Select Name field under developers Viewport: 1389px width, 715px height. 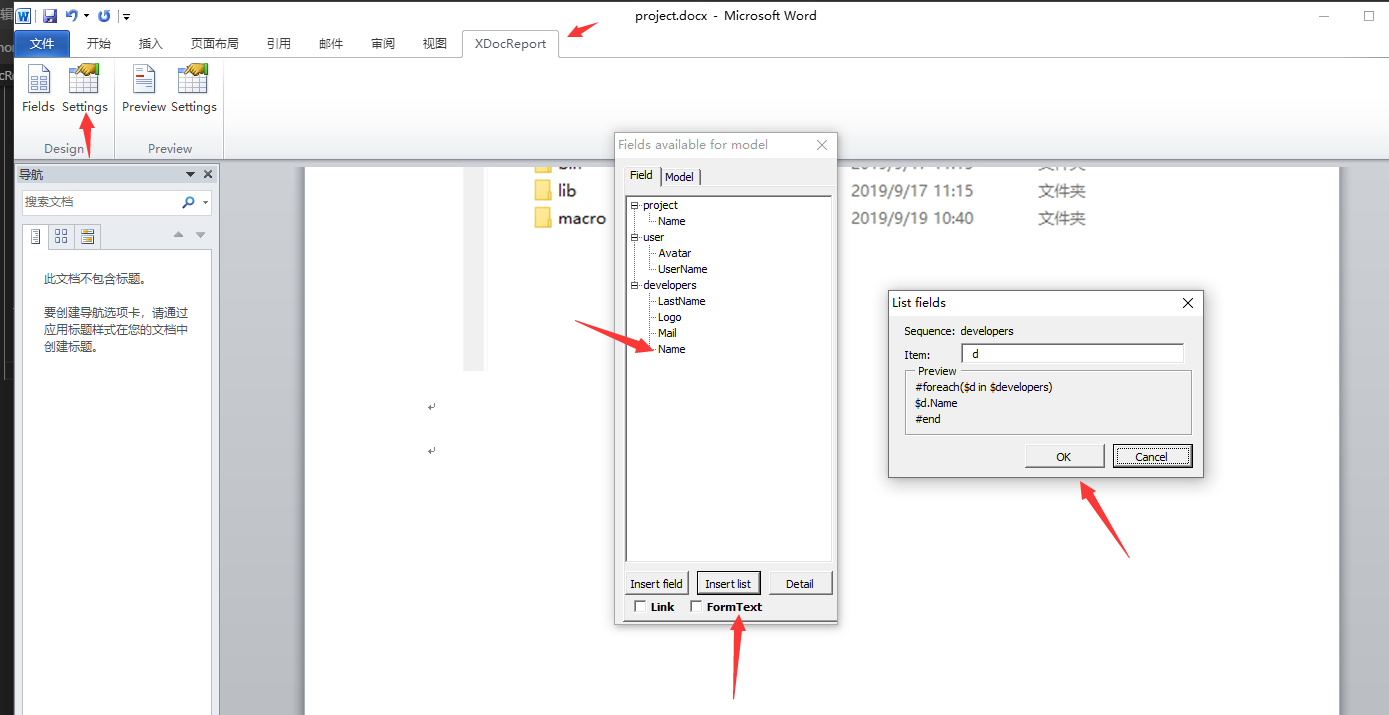click(672, 349)
